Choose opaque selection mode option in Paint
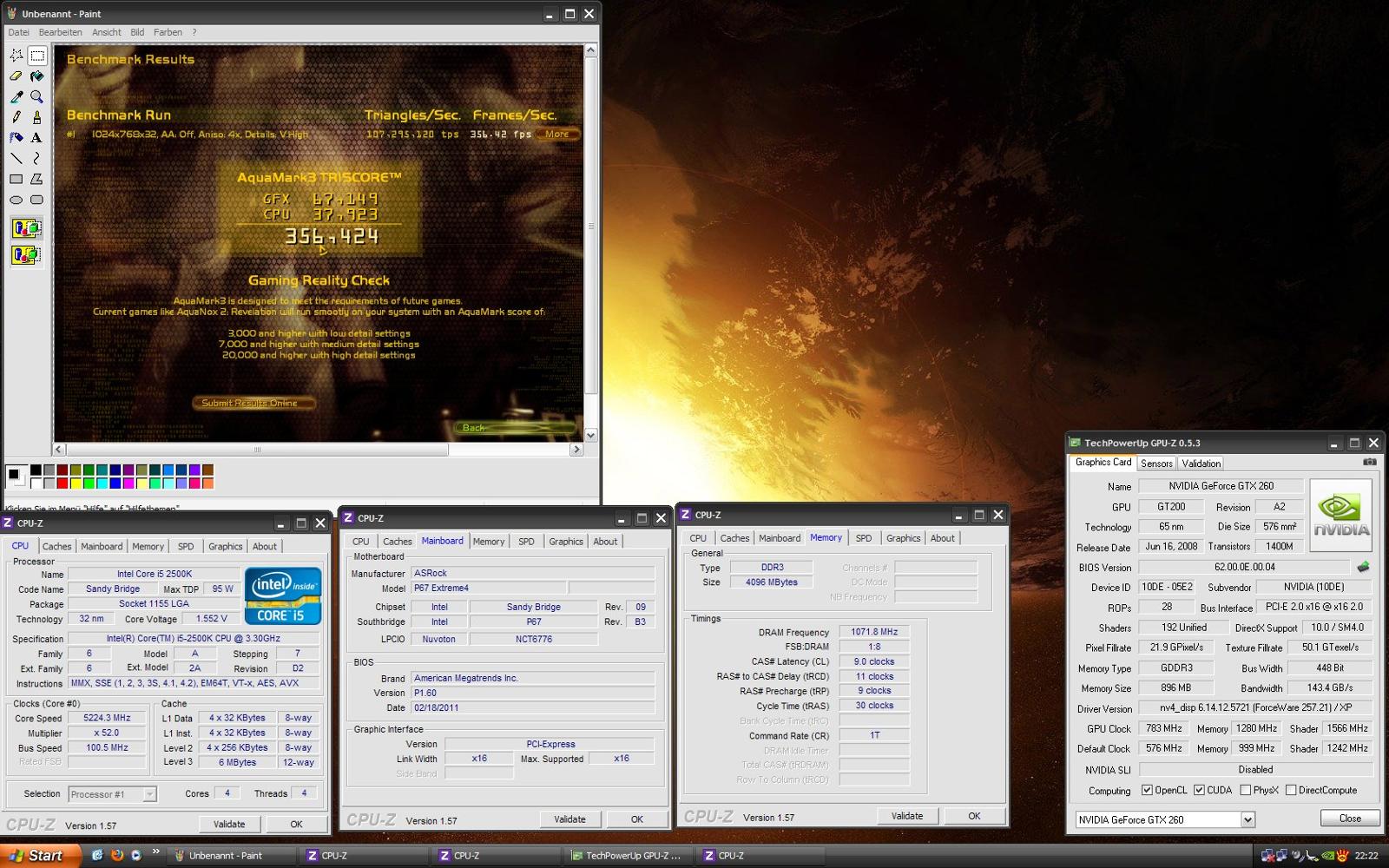The image size is (1389, 868). (x=27, y=229)
